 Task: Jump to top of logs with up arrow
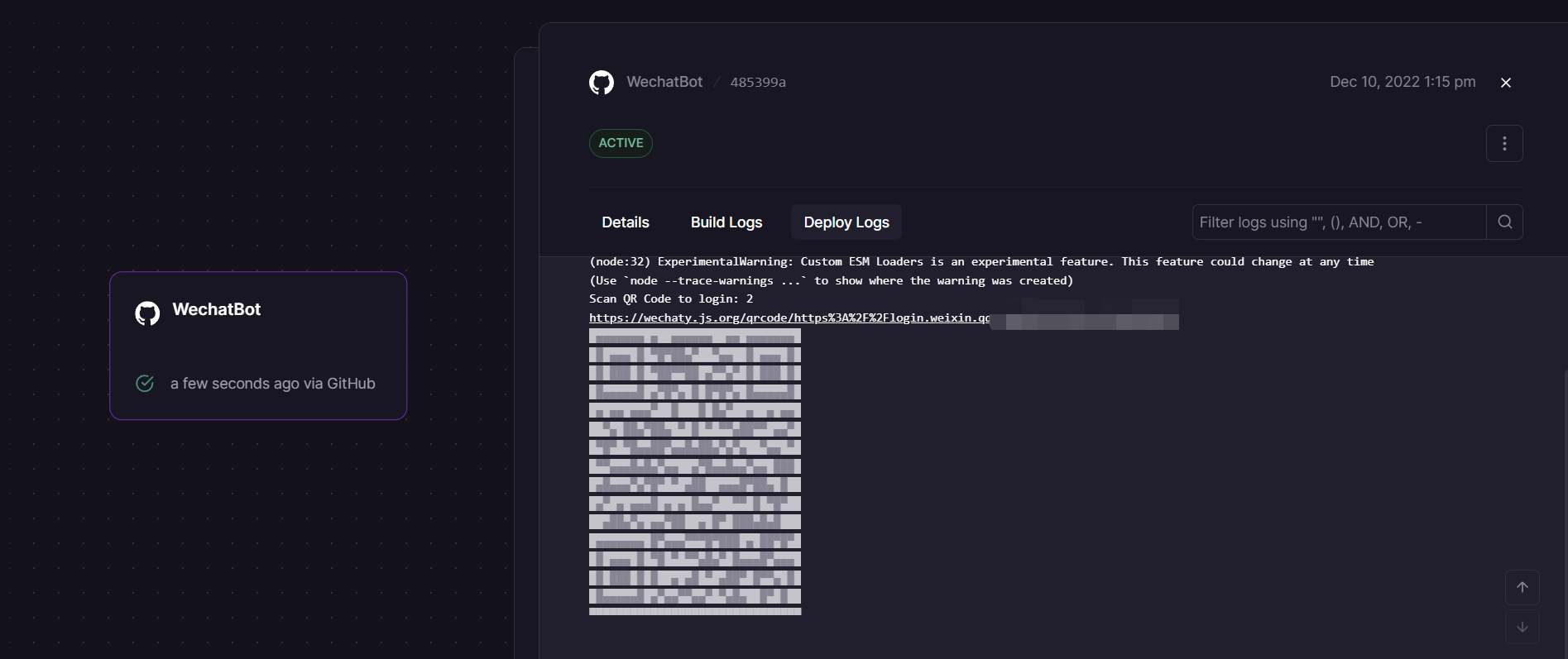pyautogui.click(x=1522, y=587)
